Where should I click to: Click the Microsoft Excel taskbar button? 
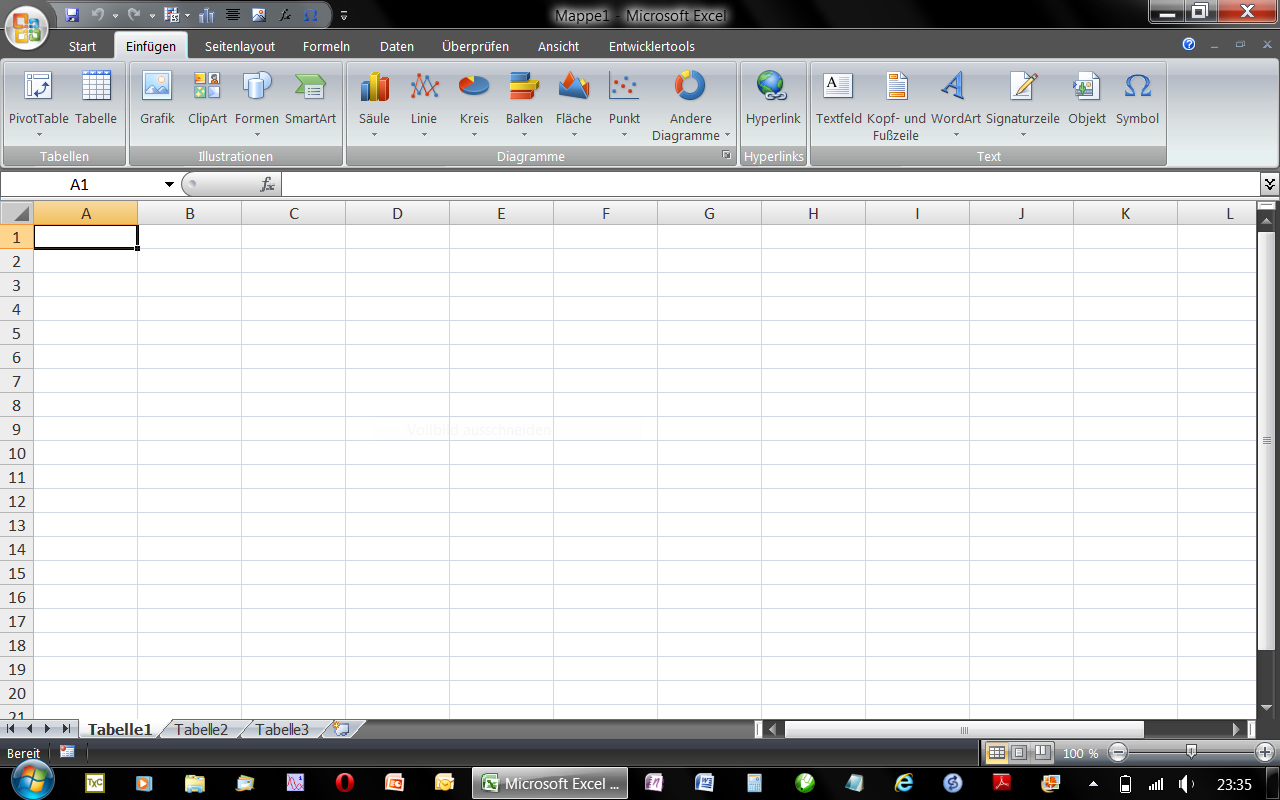click(x=551, y=783)
